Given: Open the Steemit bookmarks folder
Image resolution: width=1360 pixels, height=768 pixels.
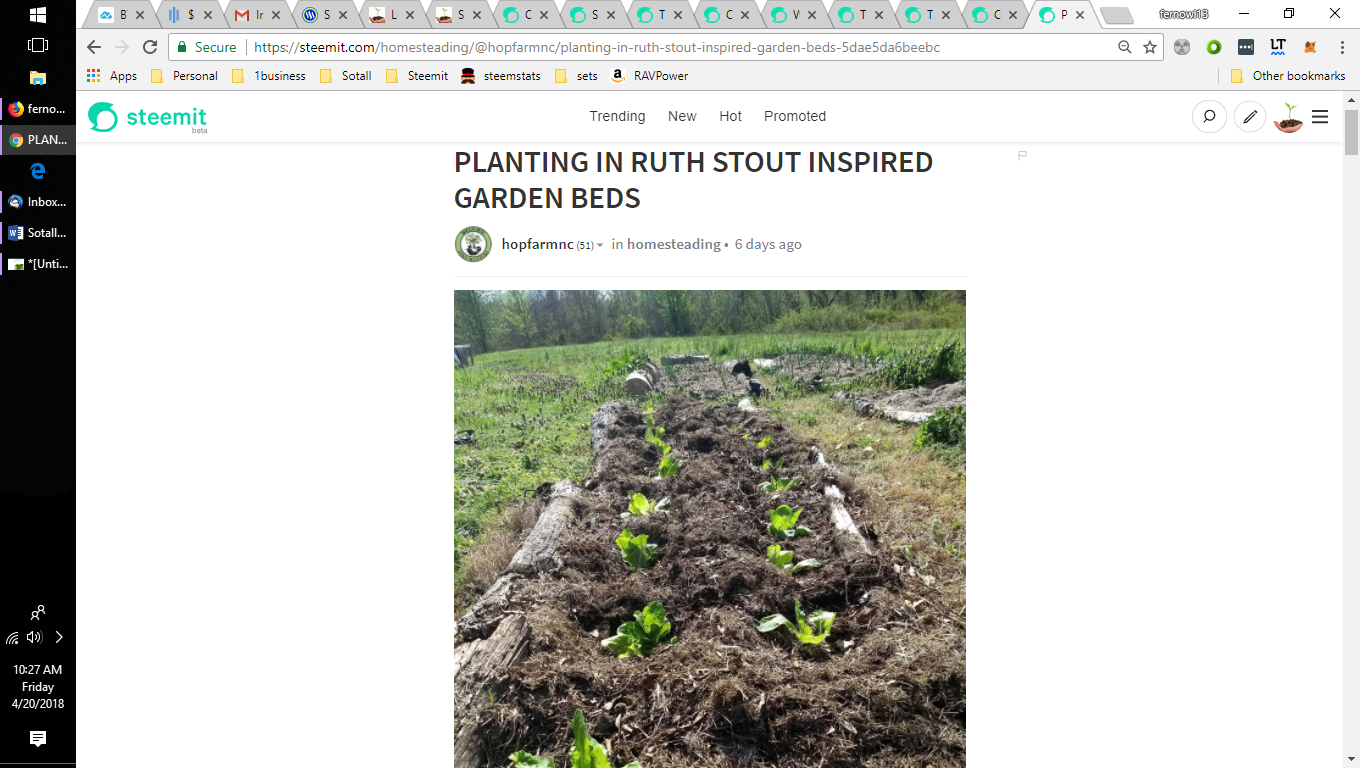Looking at the screenshot, I should coord(416,76).
